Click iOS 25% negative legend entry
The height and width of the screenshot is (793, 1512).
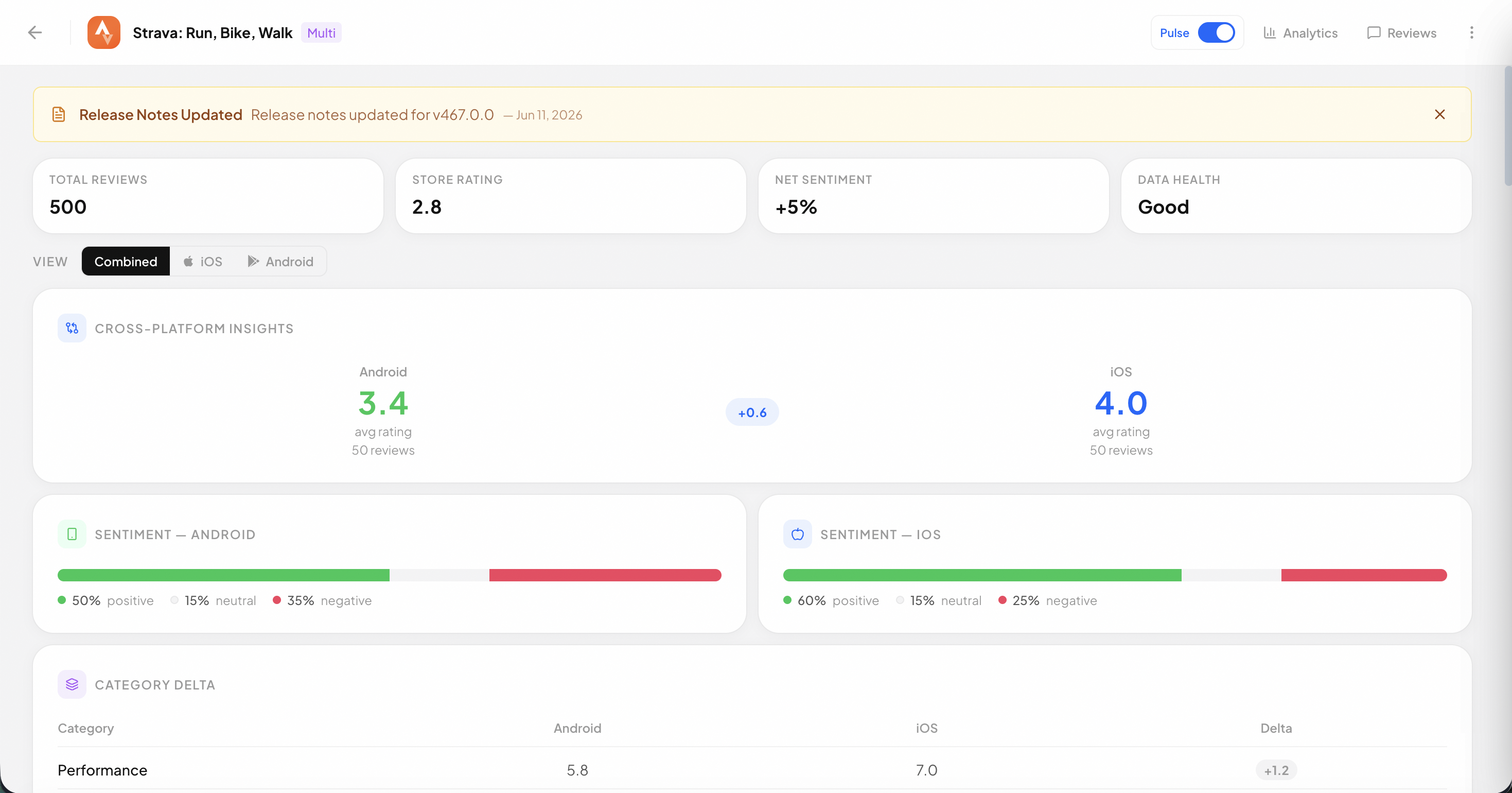click(x=1048, y=600)
